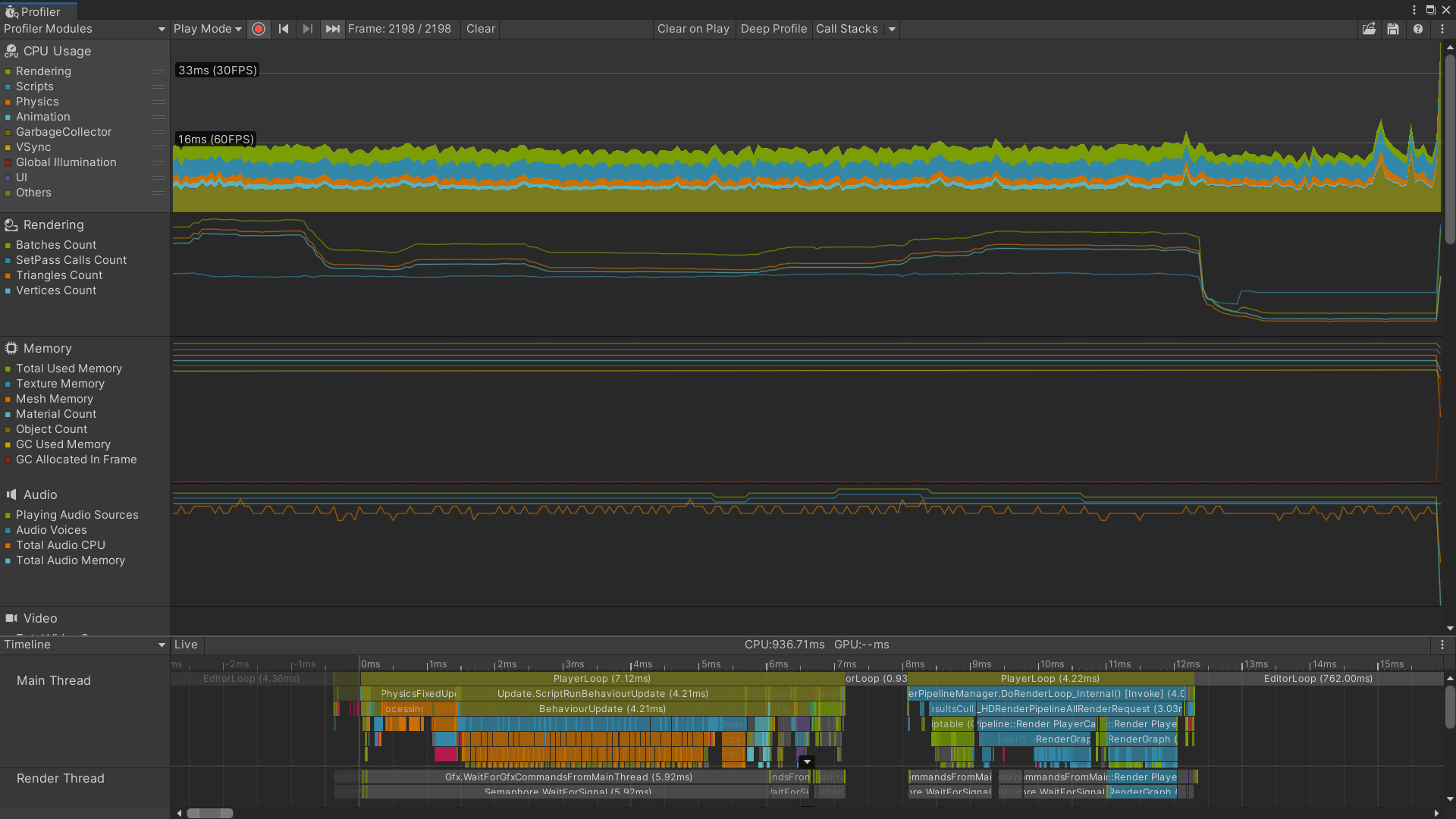Open Profiler Modules dropdown
Viewport: 1456px width, 819px height.
[x=83, y=29]
